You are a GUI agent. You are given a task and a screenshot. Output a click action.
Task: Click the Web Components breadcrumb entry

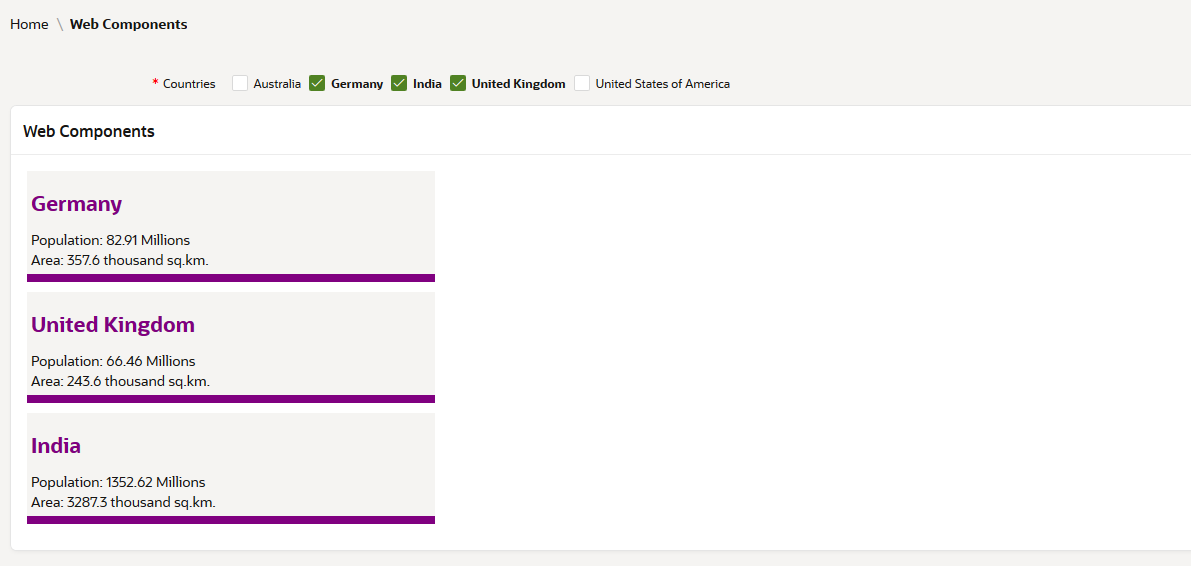click(128, 24)
